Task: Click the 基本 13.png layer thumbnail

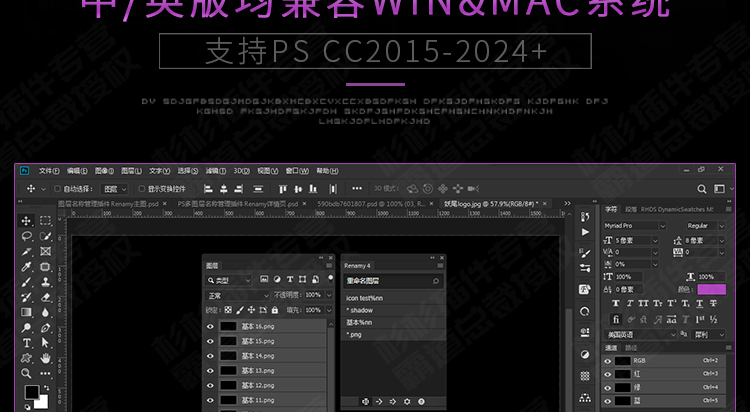Action: coord(228,370)
